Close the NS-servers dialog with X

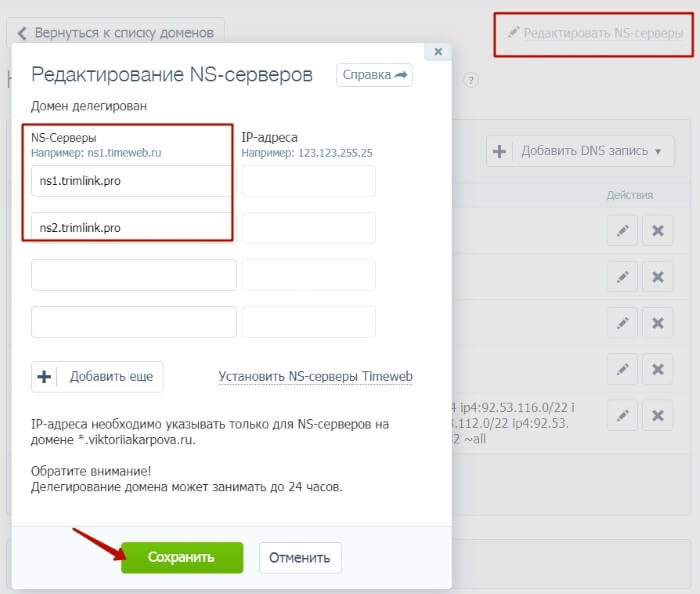pos(438,52)
